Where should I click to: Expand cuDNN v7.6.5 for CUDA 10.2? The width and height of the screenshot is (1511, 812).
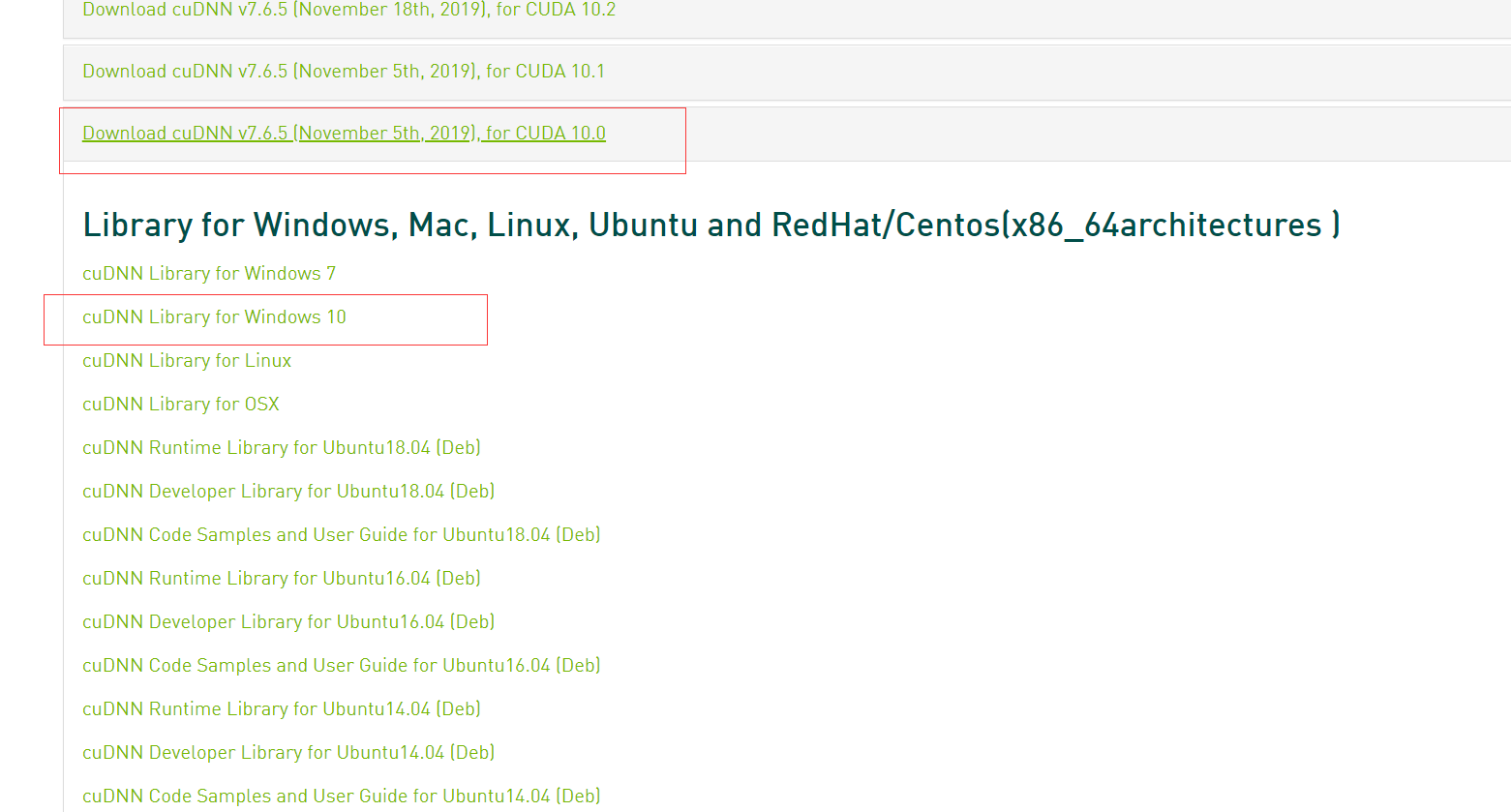pyautogui.click(x=348, y=10)
